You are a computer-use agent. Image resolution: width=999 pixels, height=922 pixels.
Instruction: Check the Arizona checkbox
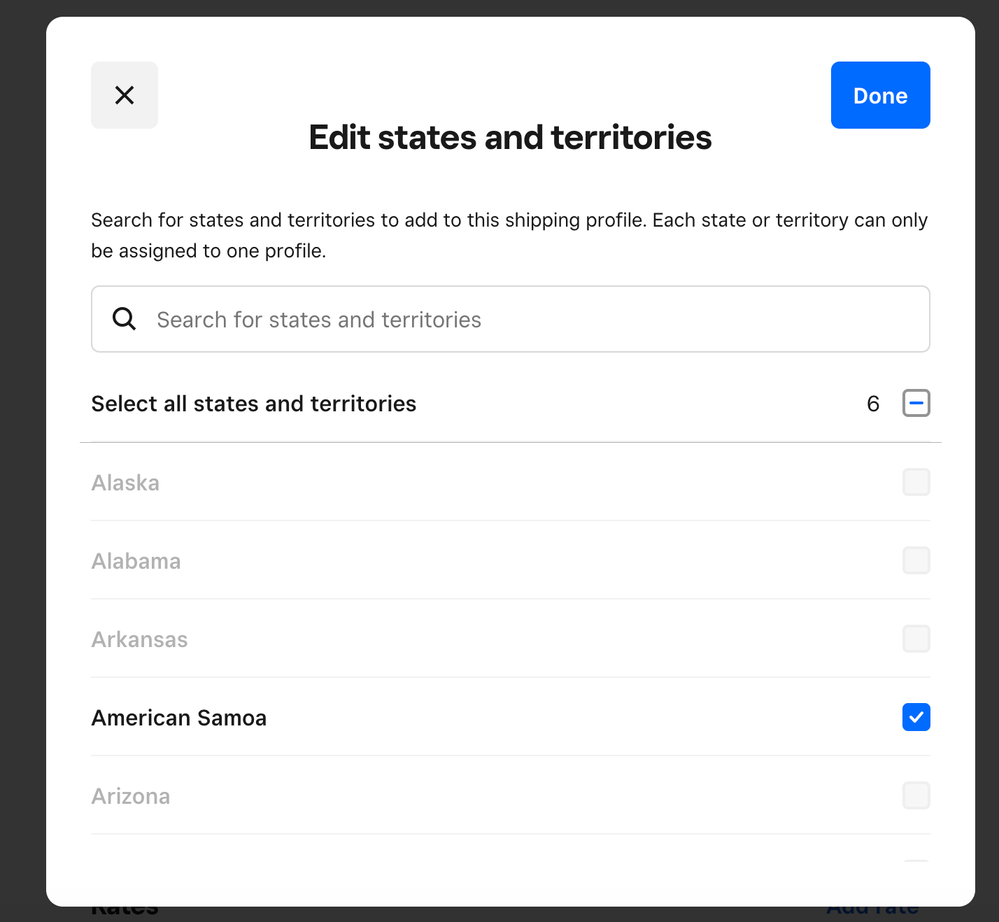click(x=916, y=795)
